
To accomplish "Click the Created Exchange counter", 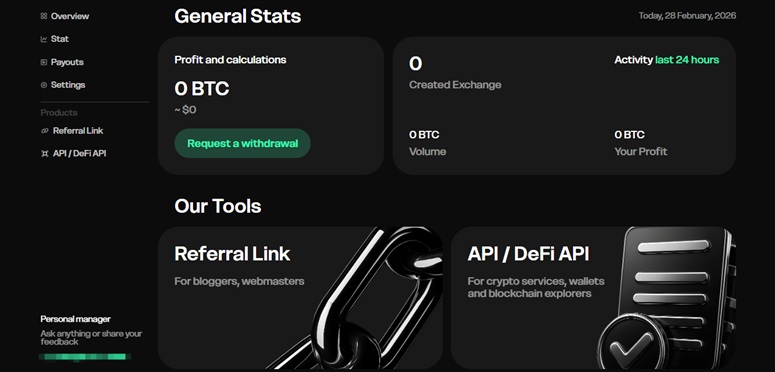I will [x=455, y=72].
